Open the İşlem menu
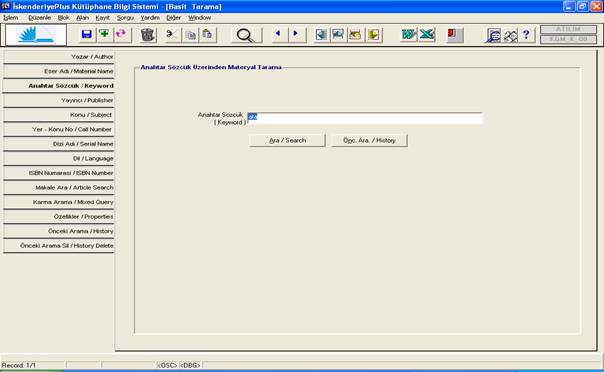604x372 pixels. click(x=11, y=18)
